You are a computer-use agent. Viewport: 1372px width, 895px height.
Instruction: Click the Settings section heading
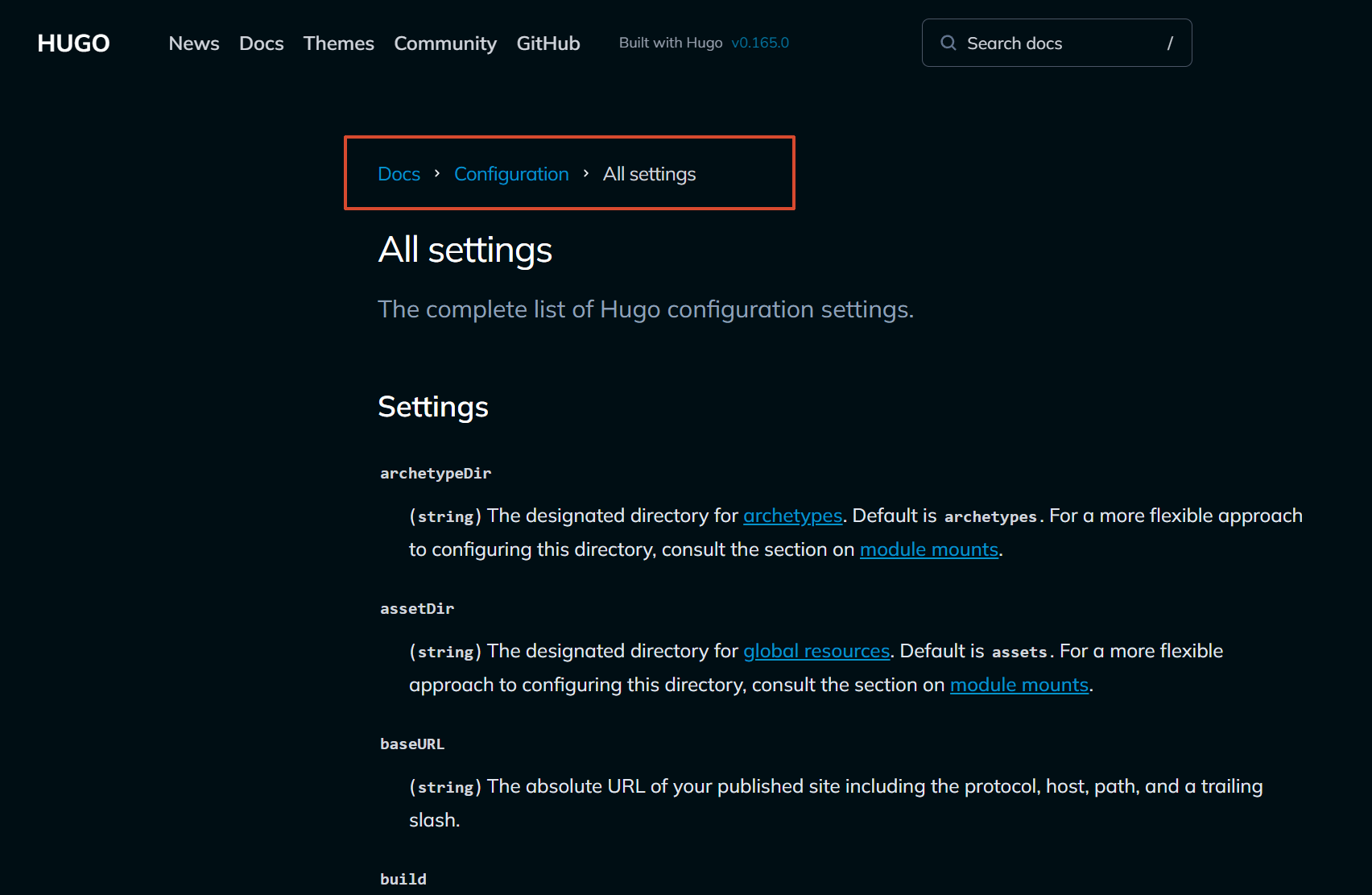[x=433, y=407]
